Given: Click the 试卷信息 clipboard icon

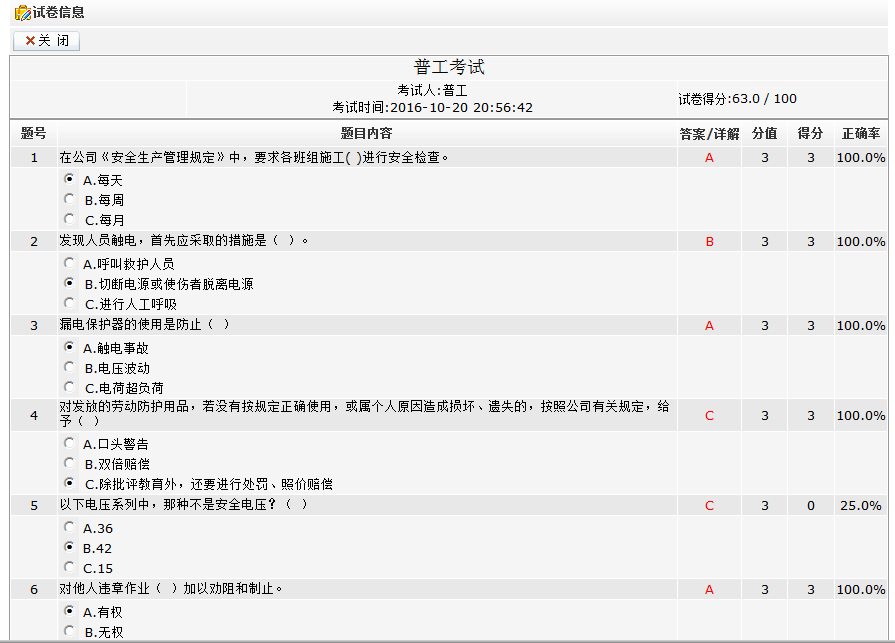Looking at the screenshot, I should click(x=21, y=13).
